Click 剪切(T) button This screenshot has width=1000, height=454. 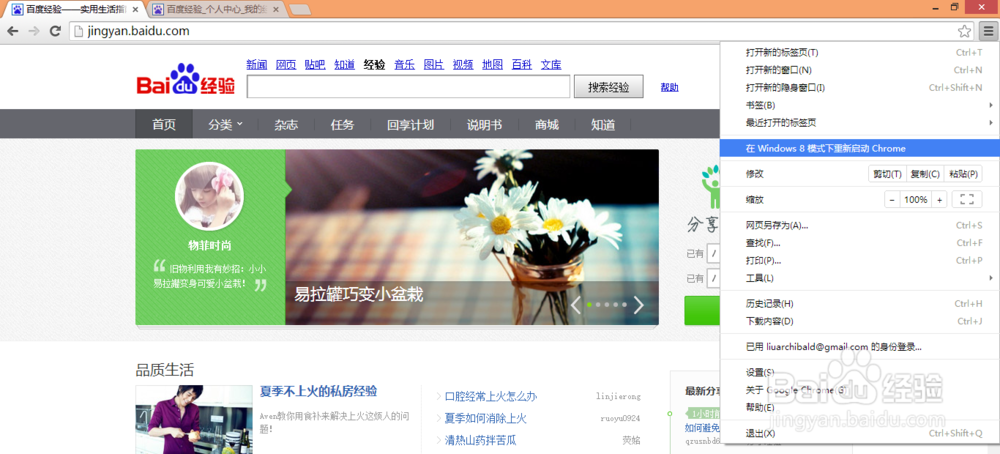tap(887, 174)
